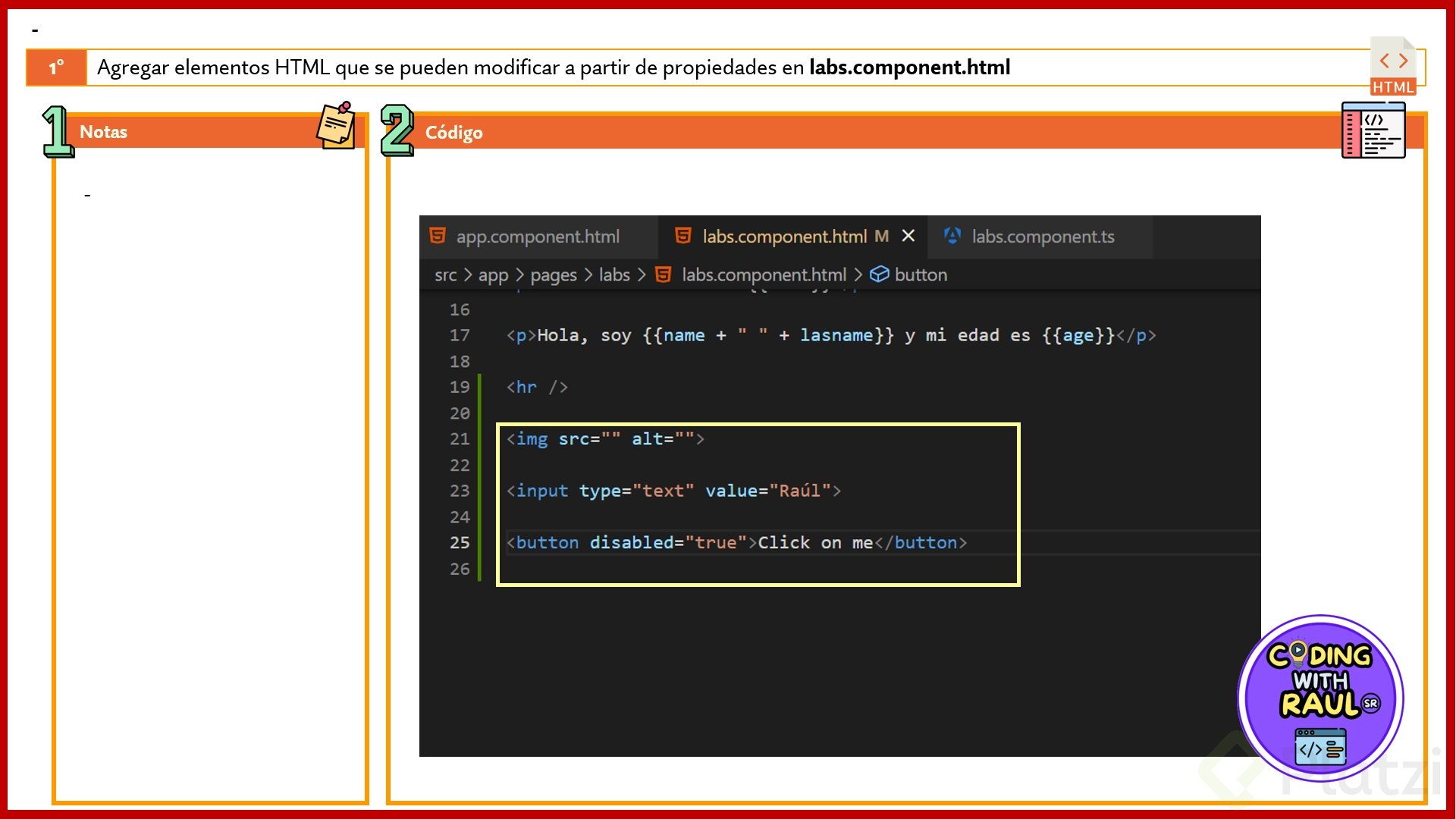This screenshot has height=819, width=1456.
Task: Close the labs.component.html tab
Action: (x=908, y=236)
